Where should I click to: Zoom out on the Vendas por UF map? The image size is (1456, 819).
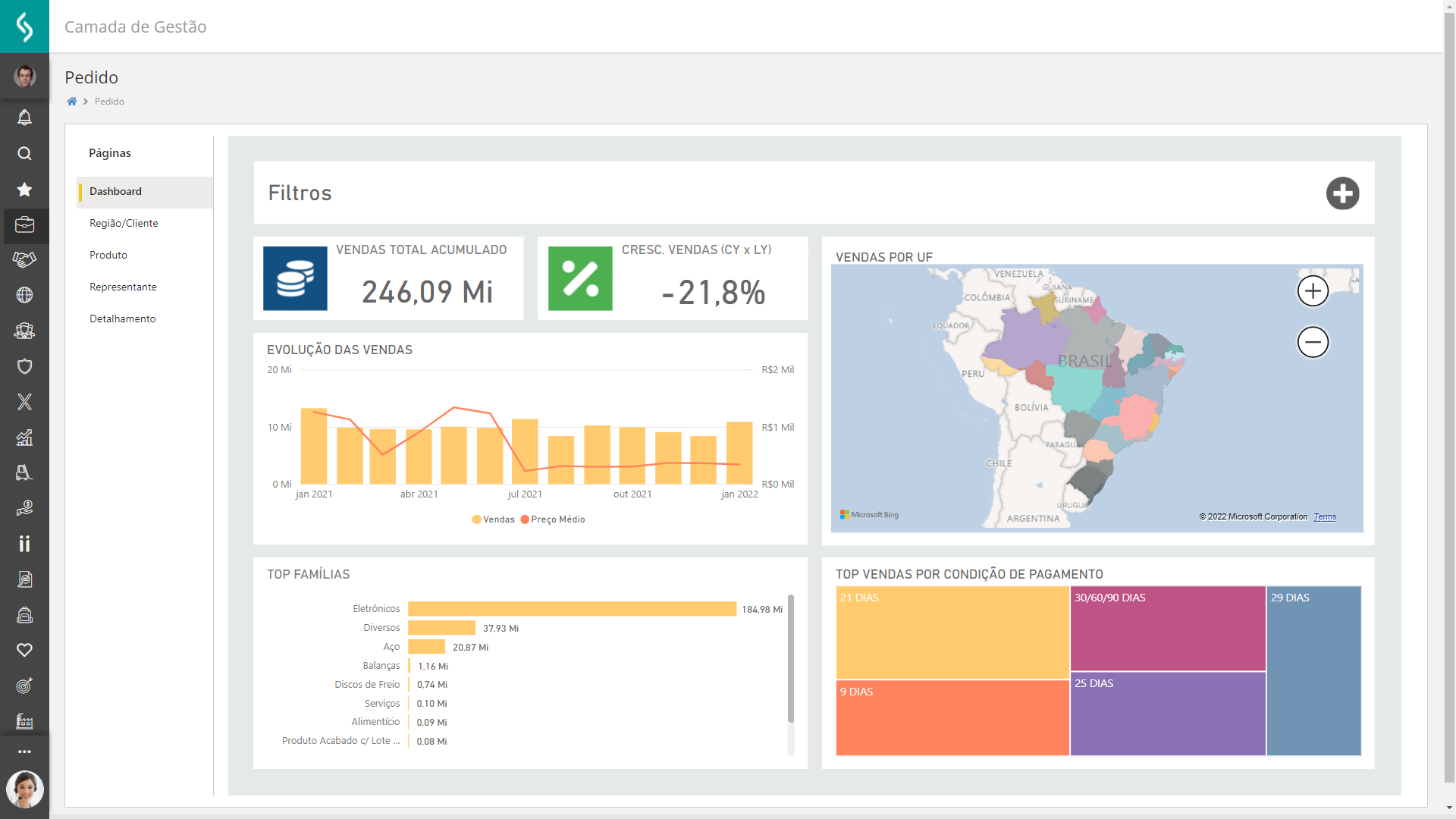1313,342
